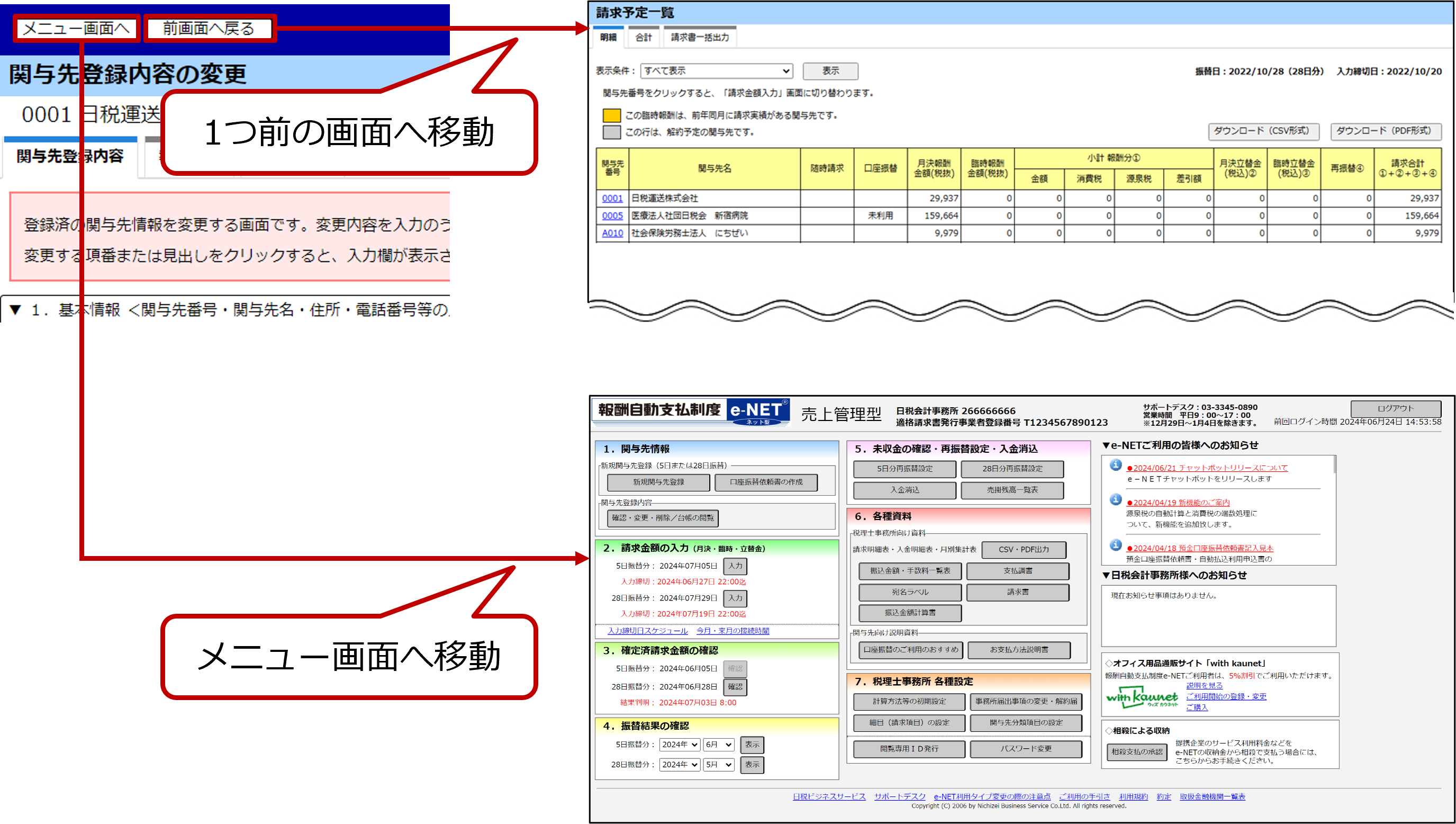This screenshot has height=824, width=1456.
Task: Open the 表示条件 dropdown (すべて表示)
Action: 717,71
